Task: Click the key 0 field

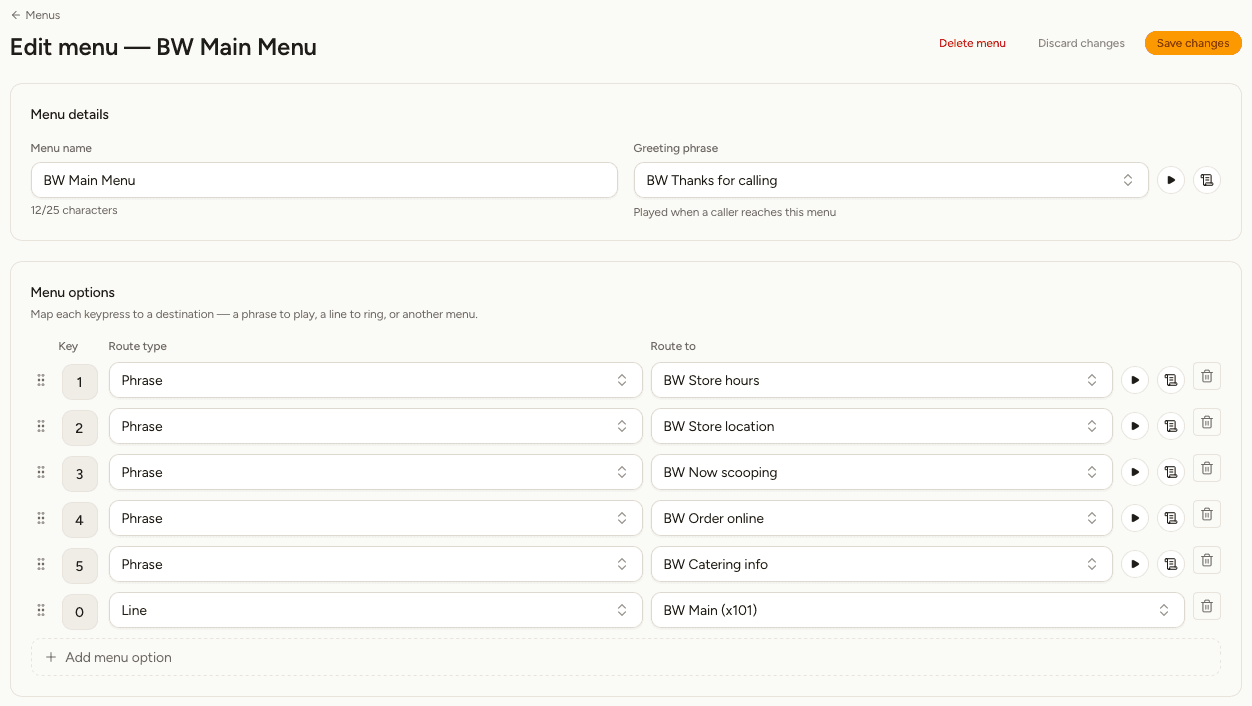Action: pos(80,612)
